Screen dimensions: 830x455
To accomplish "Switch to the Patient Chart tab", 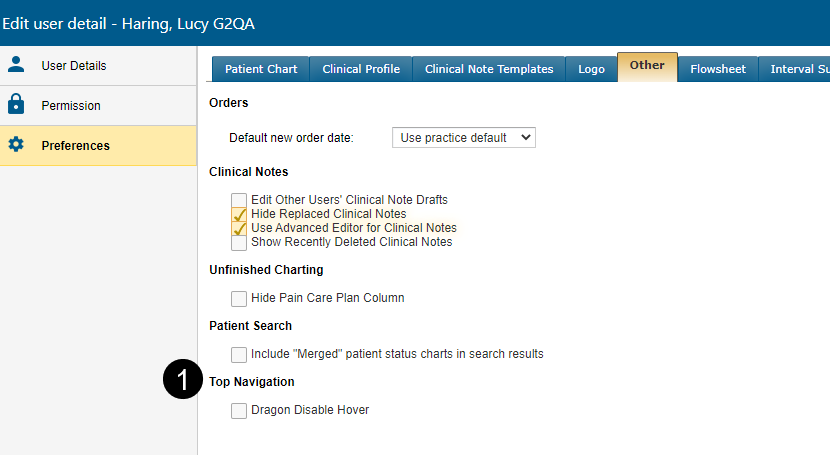I will pos(260,69).
